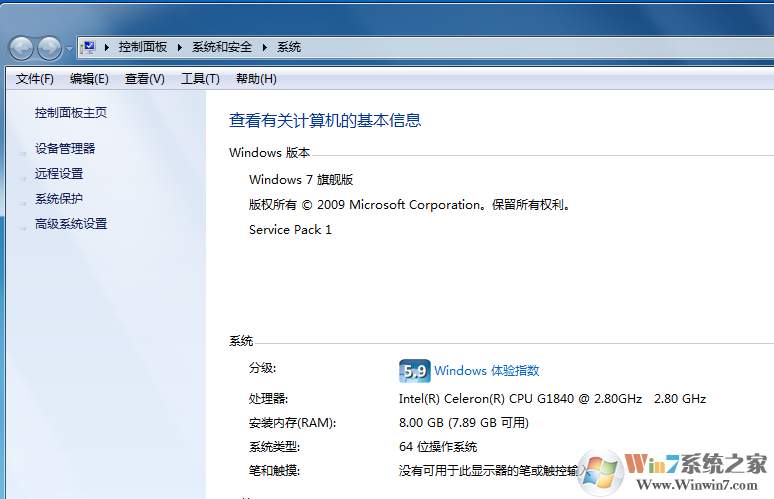Expand the arrow after 控制面板 breadcrumb
Viewport: 774px width, 499px height.
coord(181,47)
